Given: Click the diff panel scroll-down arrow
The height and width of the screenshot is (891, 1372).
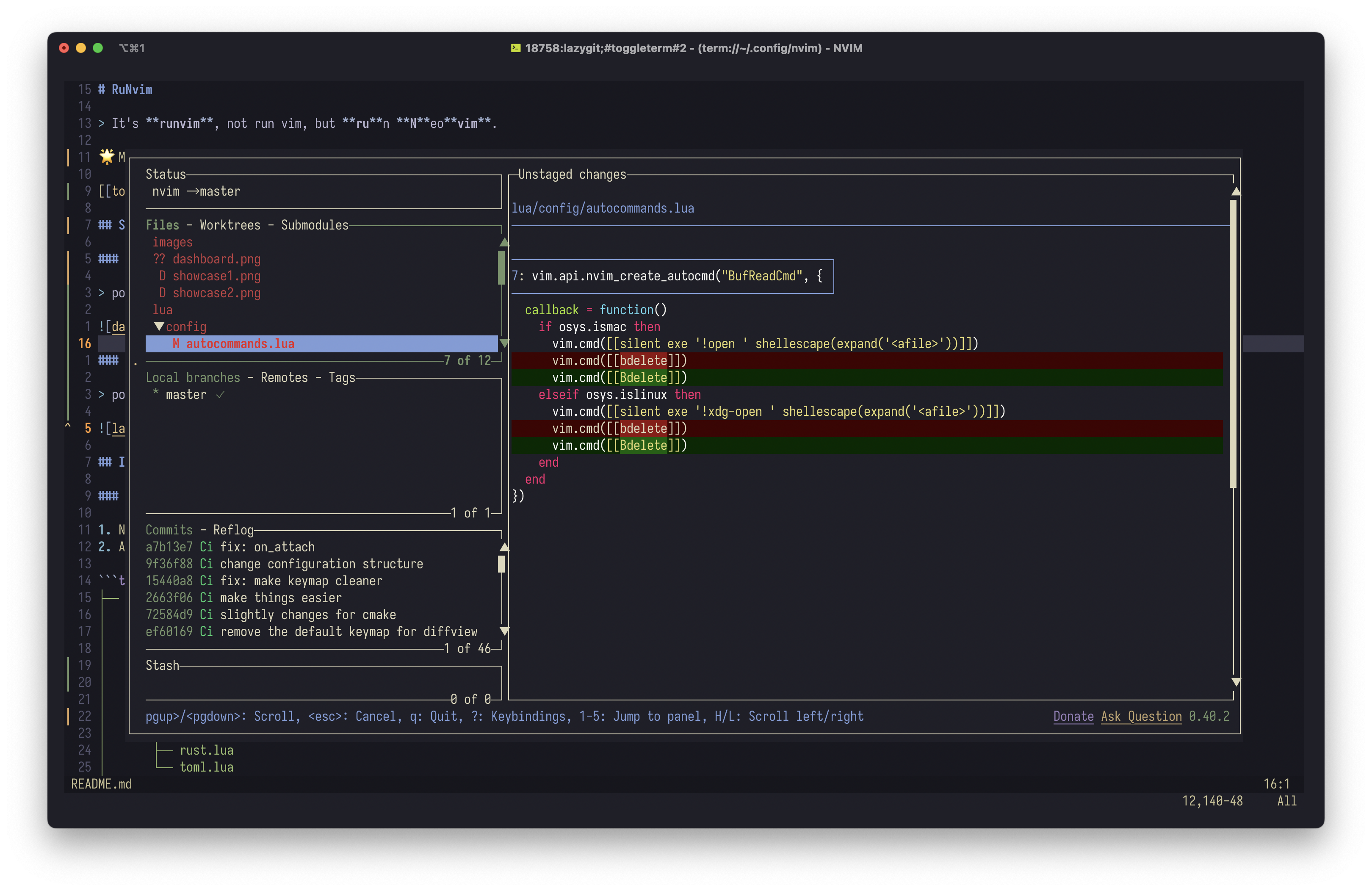Looking at the screenshot, I should click(1236, 682).
